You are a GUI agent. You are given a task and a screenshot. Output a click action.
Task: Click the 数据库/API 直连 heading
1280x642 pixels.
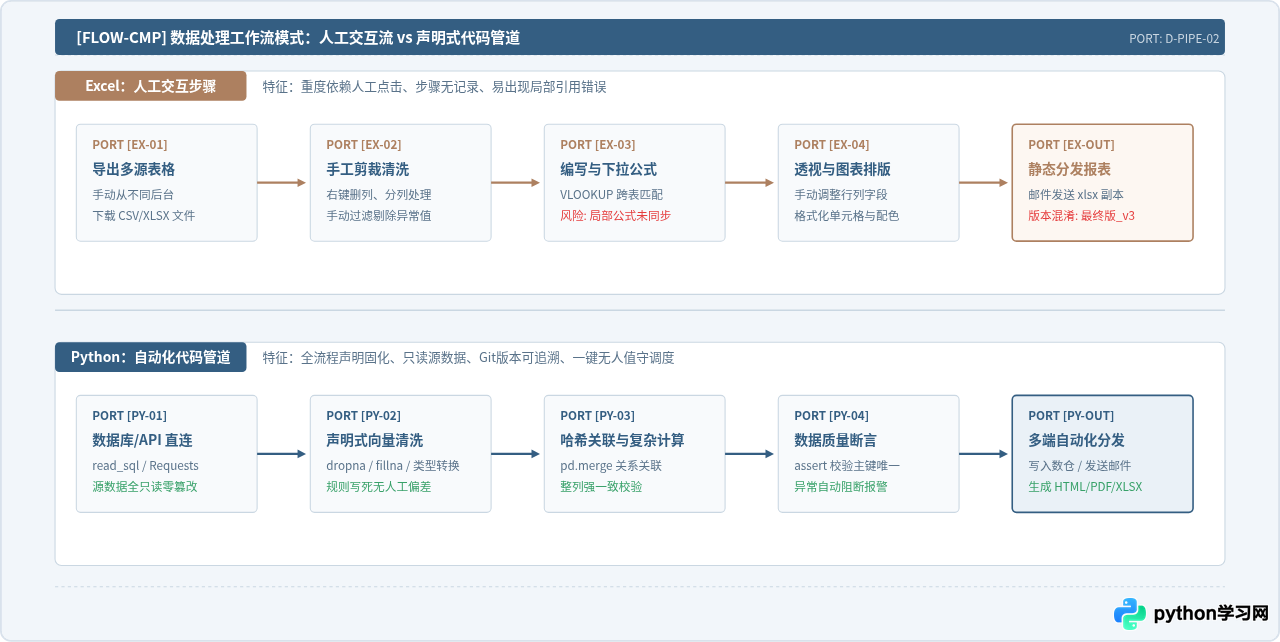(142, 440)
